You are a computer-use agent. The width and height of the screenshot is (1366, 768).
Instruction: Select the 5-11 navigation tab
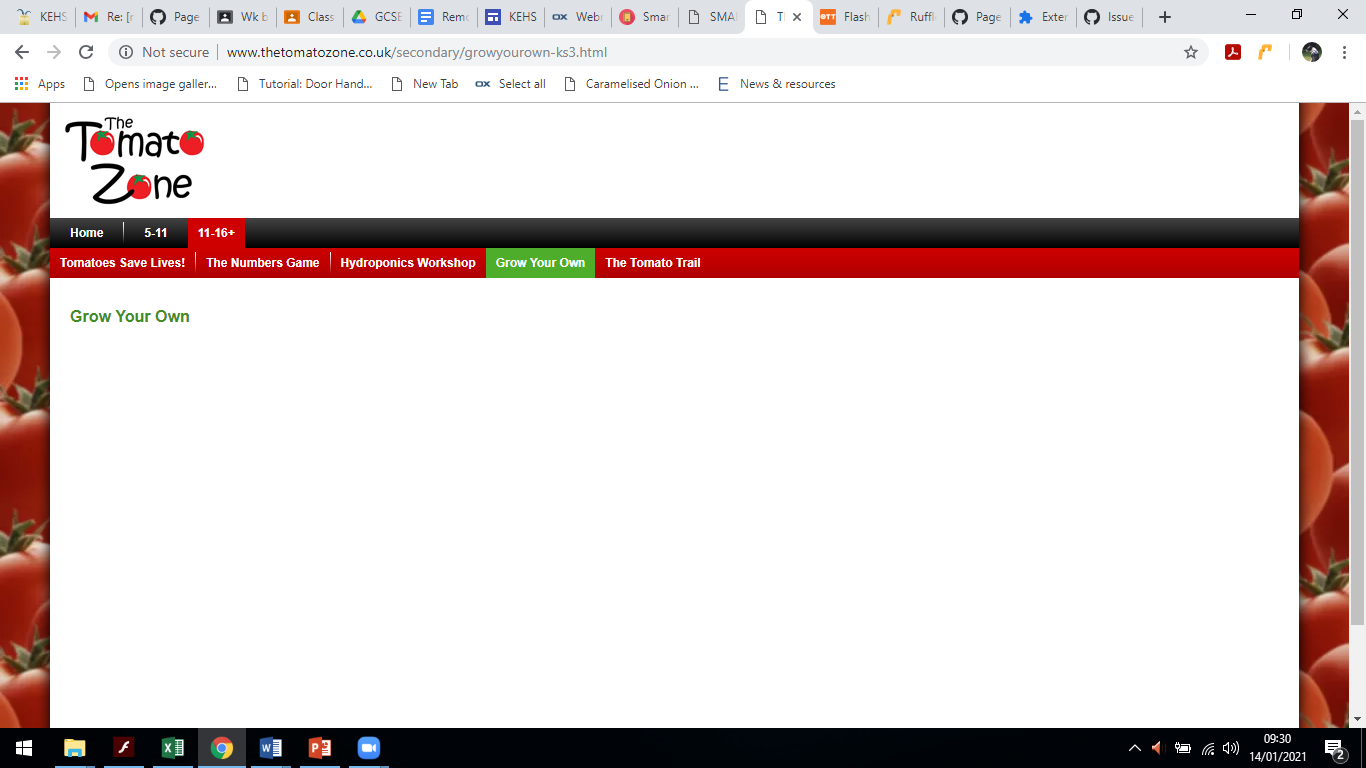tap(155, 232)
